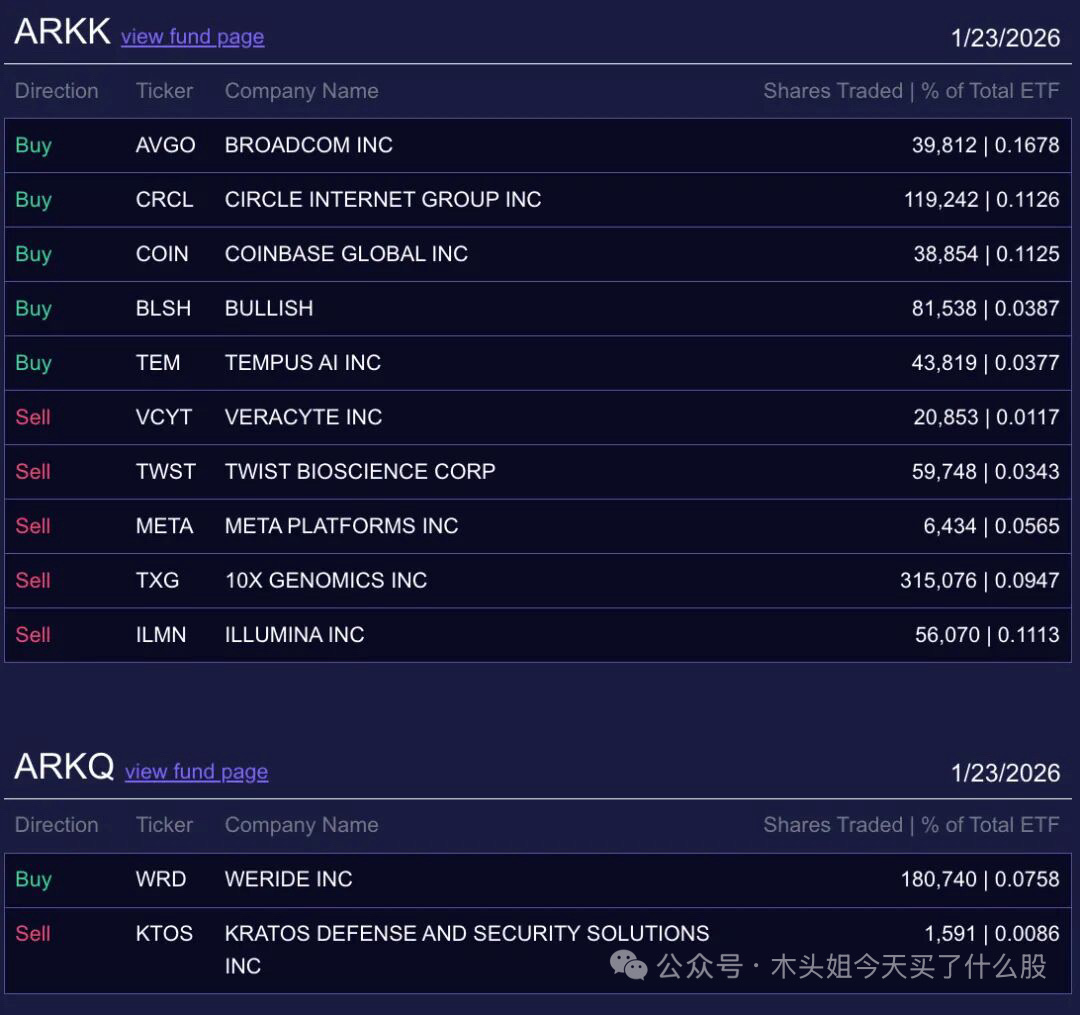Click the value 56,070 | 0.1113
Viewport: 1080px width, 1015px height.
(988, 635)
